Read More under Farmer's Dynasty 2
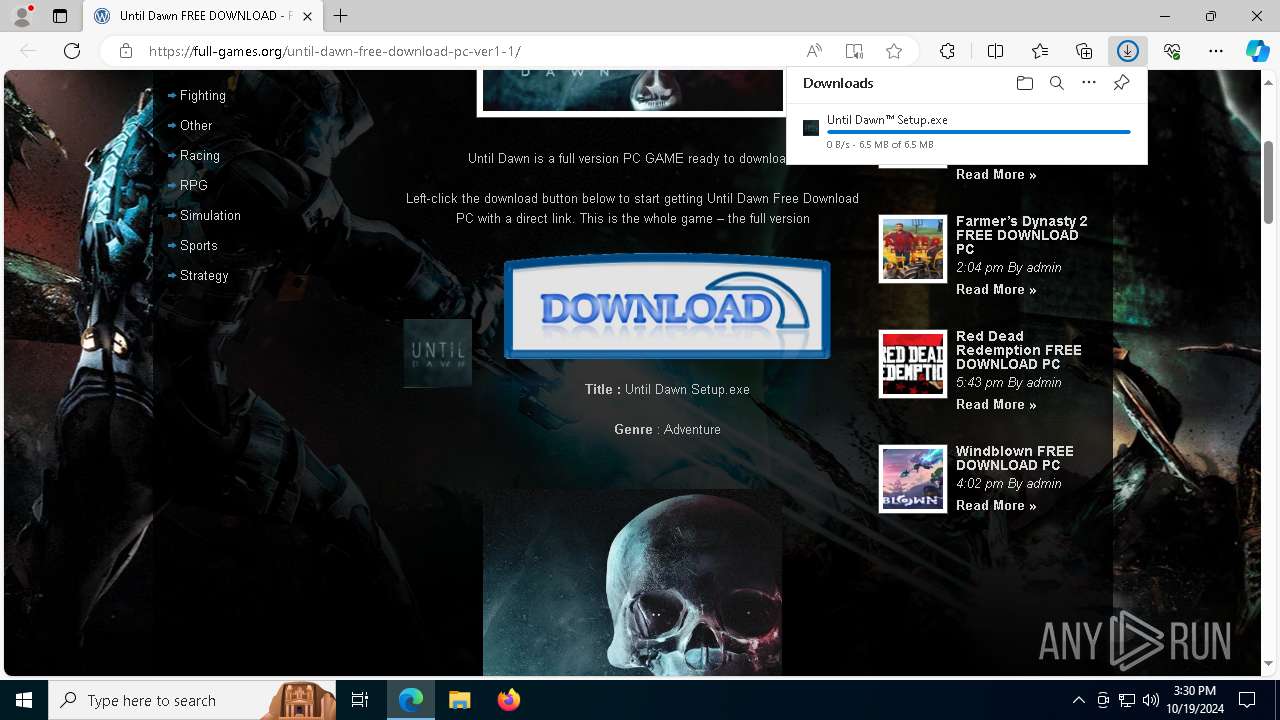The width and height of the screenshot is (1280, 720). click(x=996, y=290)
